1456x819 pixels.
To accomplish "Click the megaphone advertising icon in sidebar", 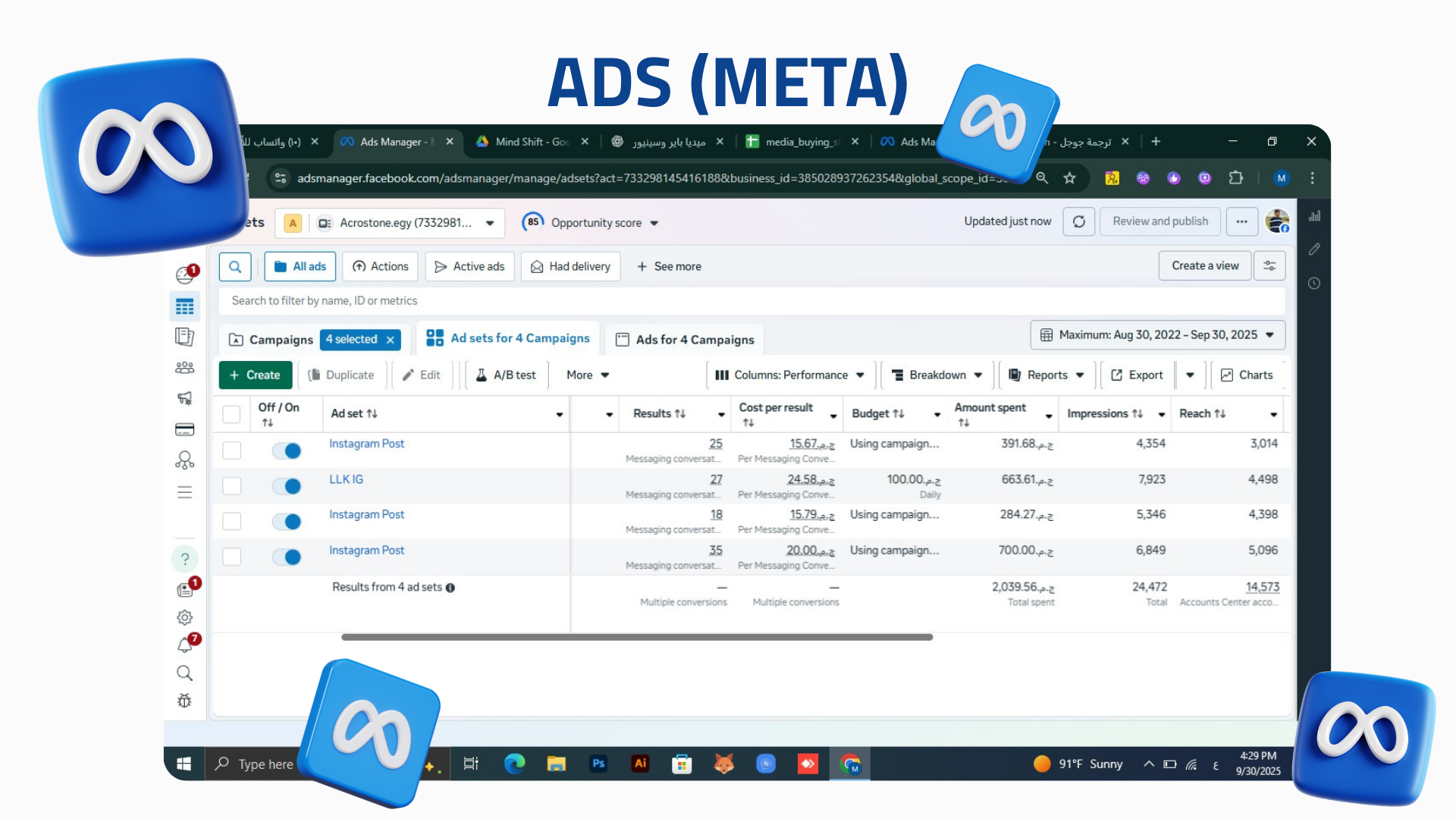I will pos(184,398).
